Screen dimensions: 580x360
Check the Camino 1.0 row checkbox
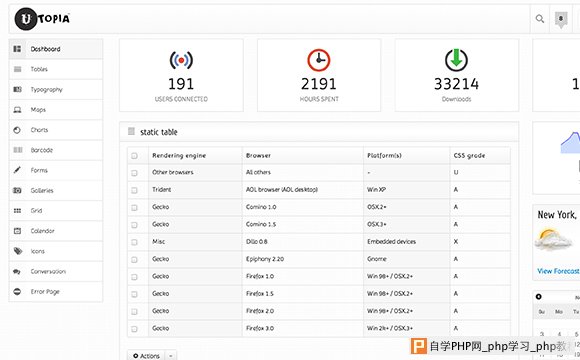pyautogui.click(x=134, y=208)
